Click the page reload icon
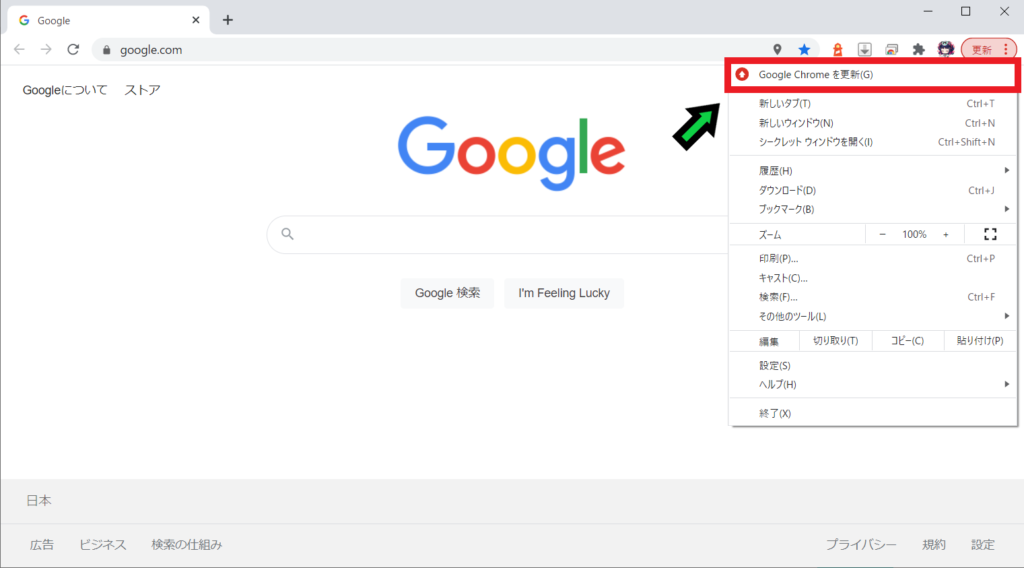Screen dimensions: 1024x568 tap(73, 49)
